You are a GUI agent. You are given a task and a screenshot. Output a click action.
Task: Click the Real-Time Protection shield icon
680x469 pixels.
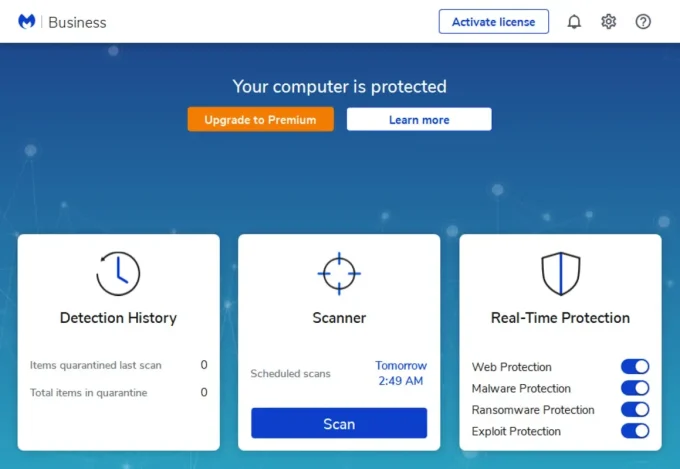tap(561, 273)
